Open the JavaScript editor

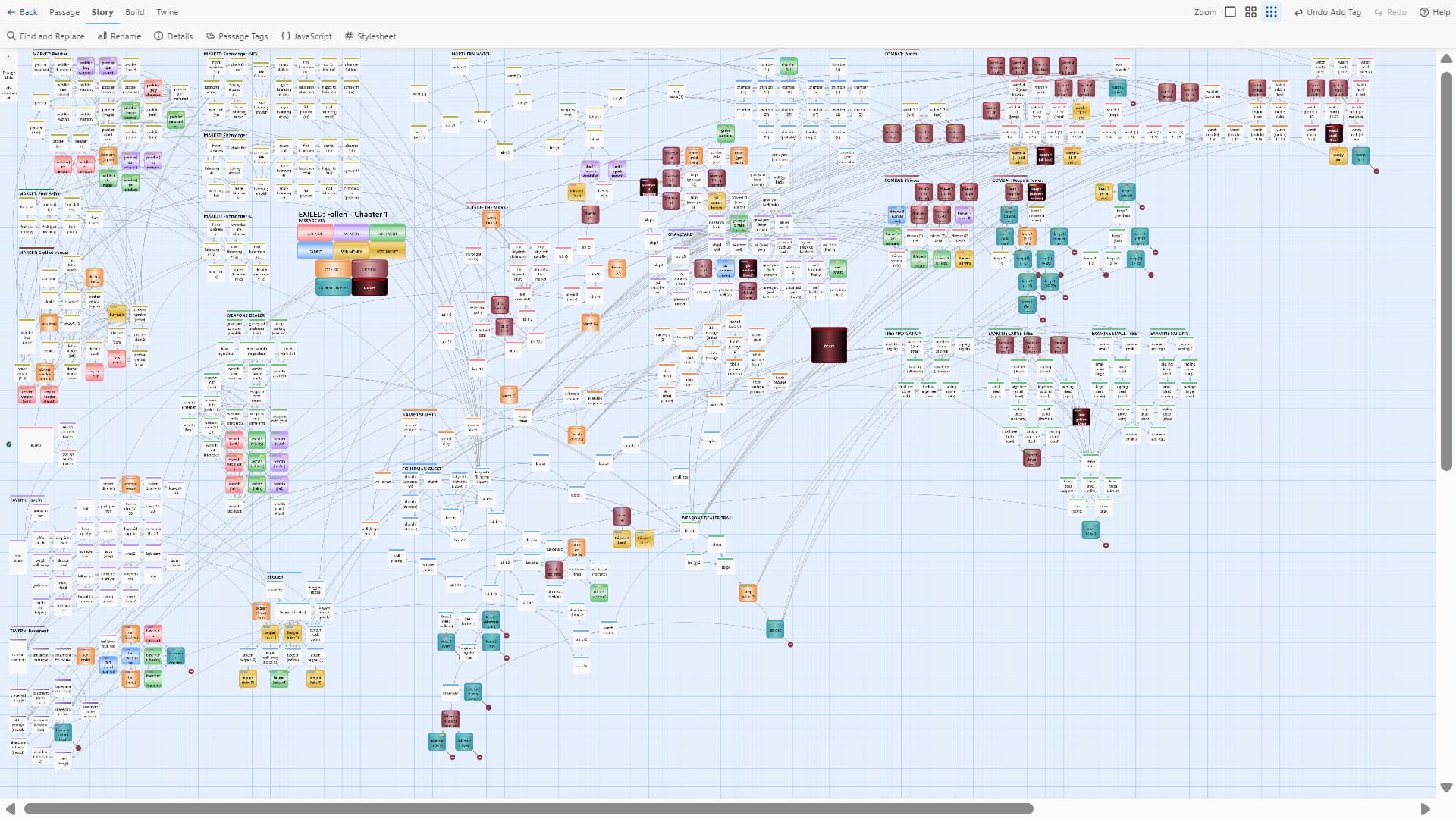coord(306,36)
